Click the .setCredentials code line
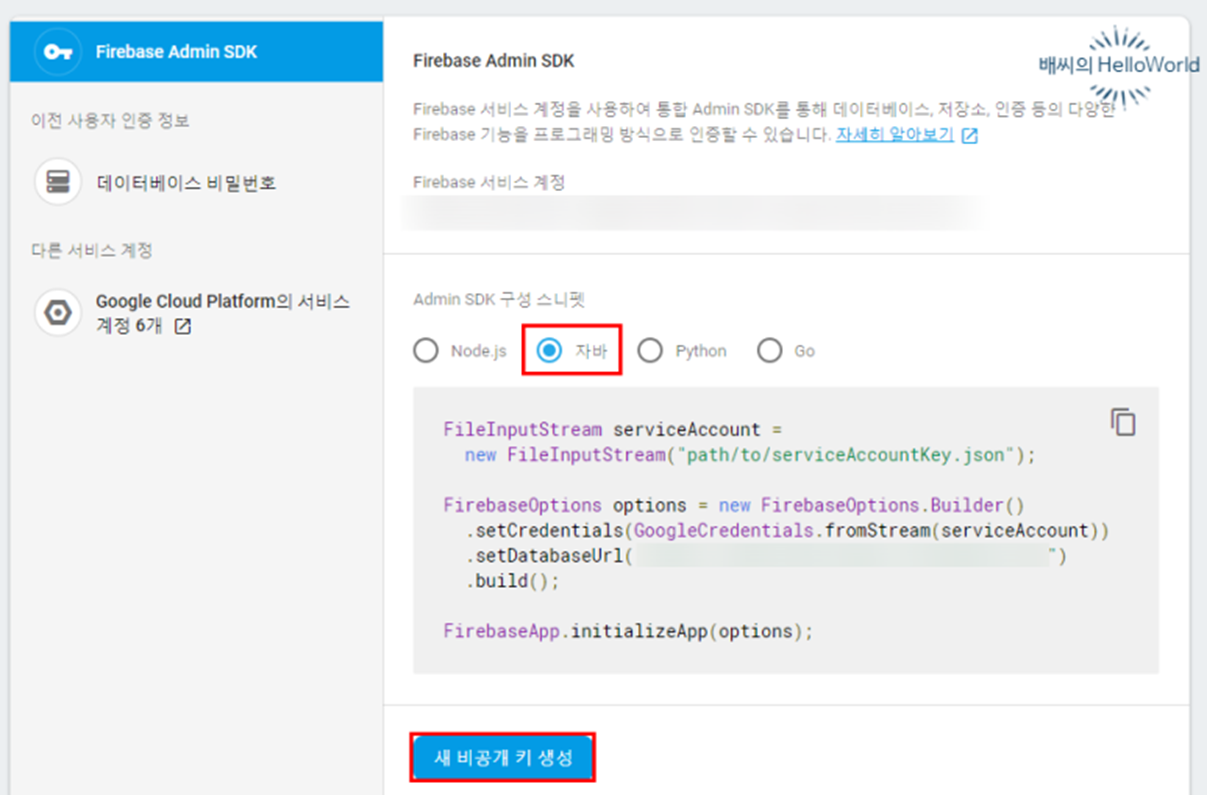The height and width of the screenshot is (795, 1207). 786,531
